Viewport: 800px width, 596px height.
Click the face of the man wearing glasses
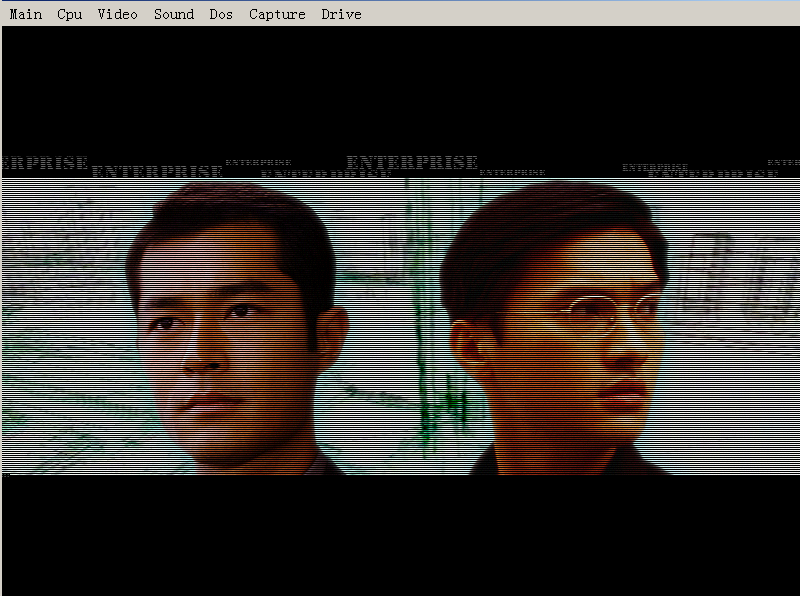tap(590, 350)
